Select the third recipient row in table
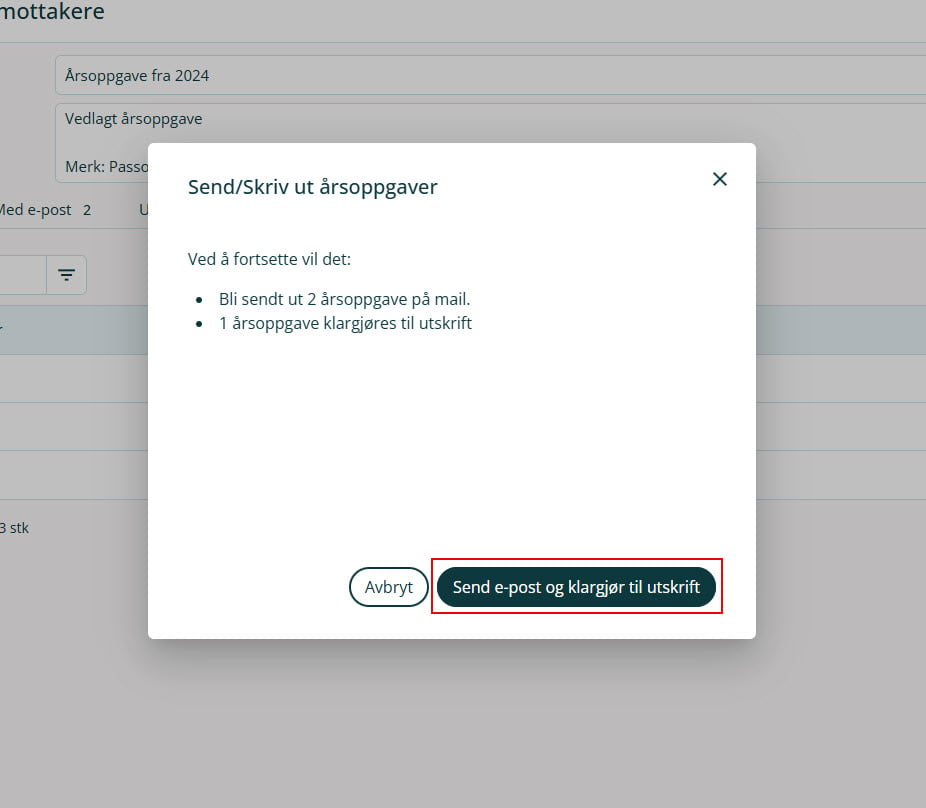Viewport: 926px width, 808px height. coord(70,475)
